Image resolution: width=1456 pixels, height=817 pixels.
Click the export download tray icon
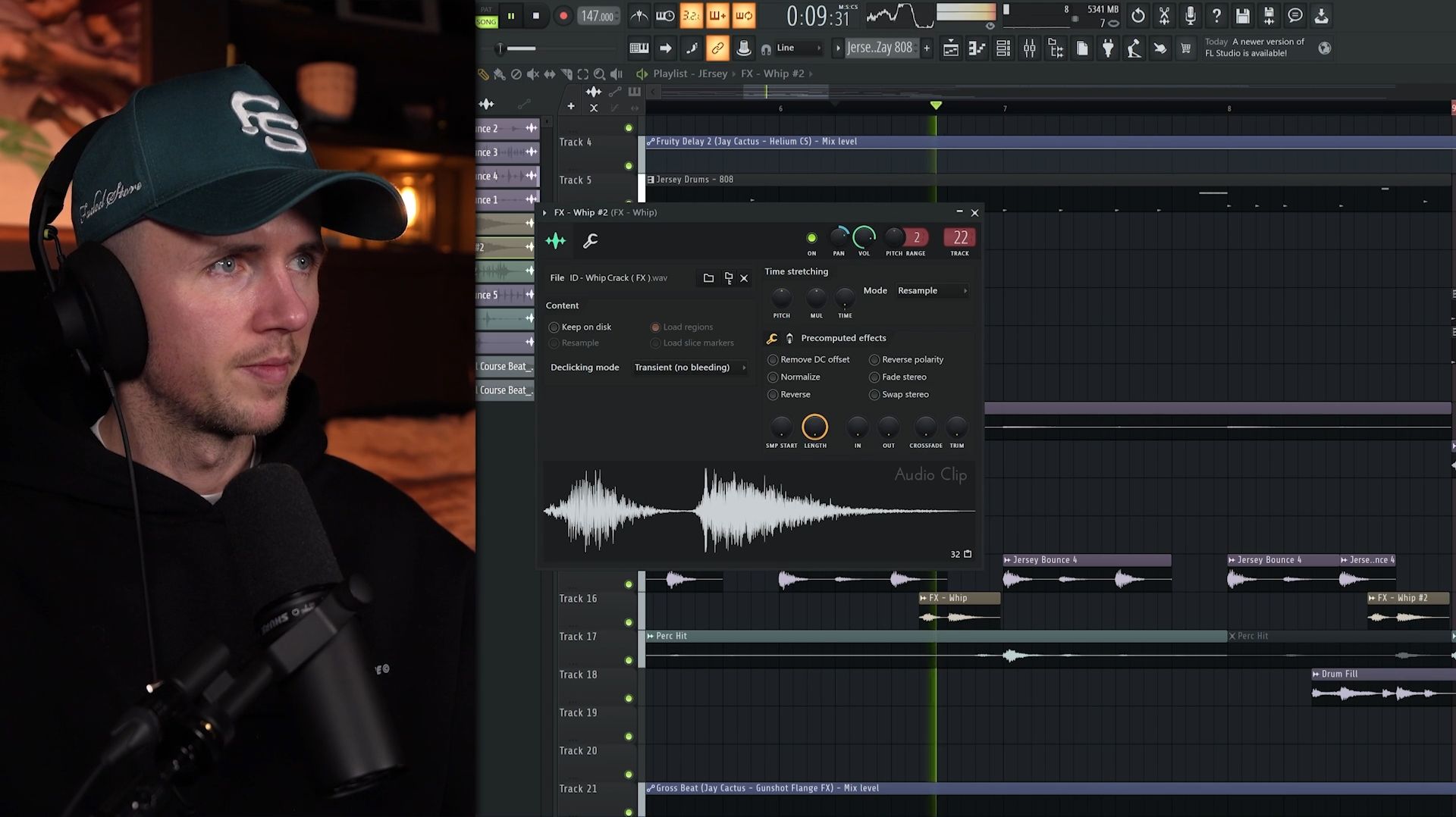pyautogui.click(x=1321, y=16)
